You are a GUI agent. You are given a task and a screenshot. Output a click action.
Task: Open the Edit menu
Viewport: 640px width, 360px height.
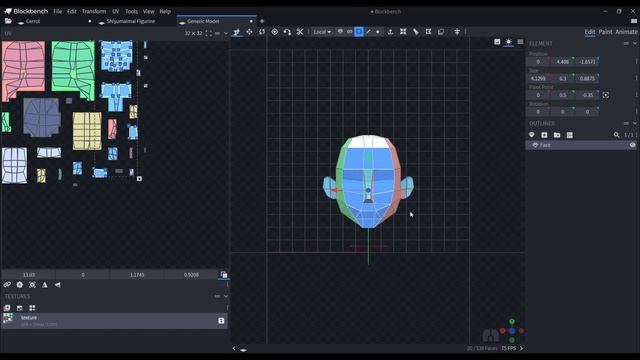tap(72, 11)
